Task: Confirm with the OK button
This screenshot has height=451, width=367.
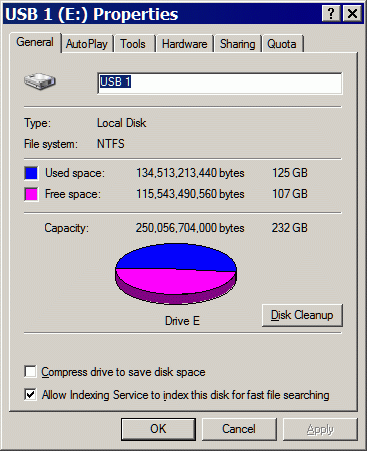Action: [x=158, y=429]
